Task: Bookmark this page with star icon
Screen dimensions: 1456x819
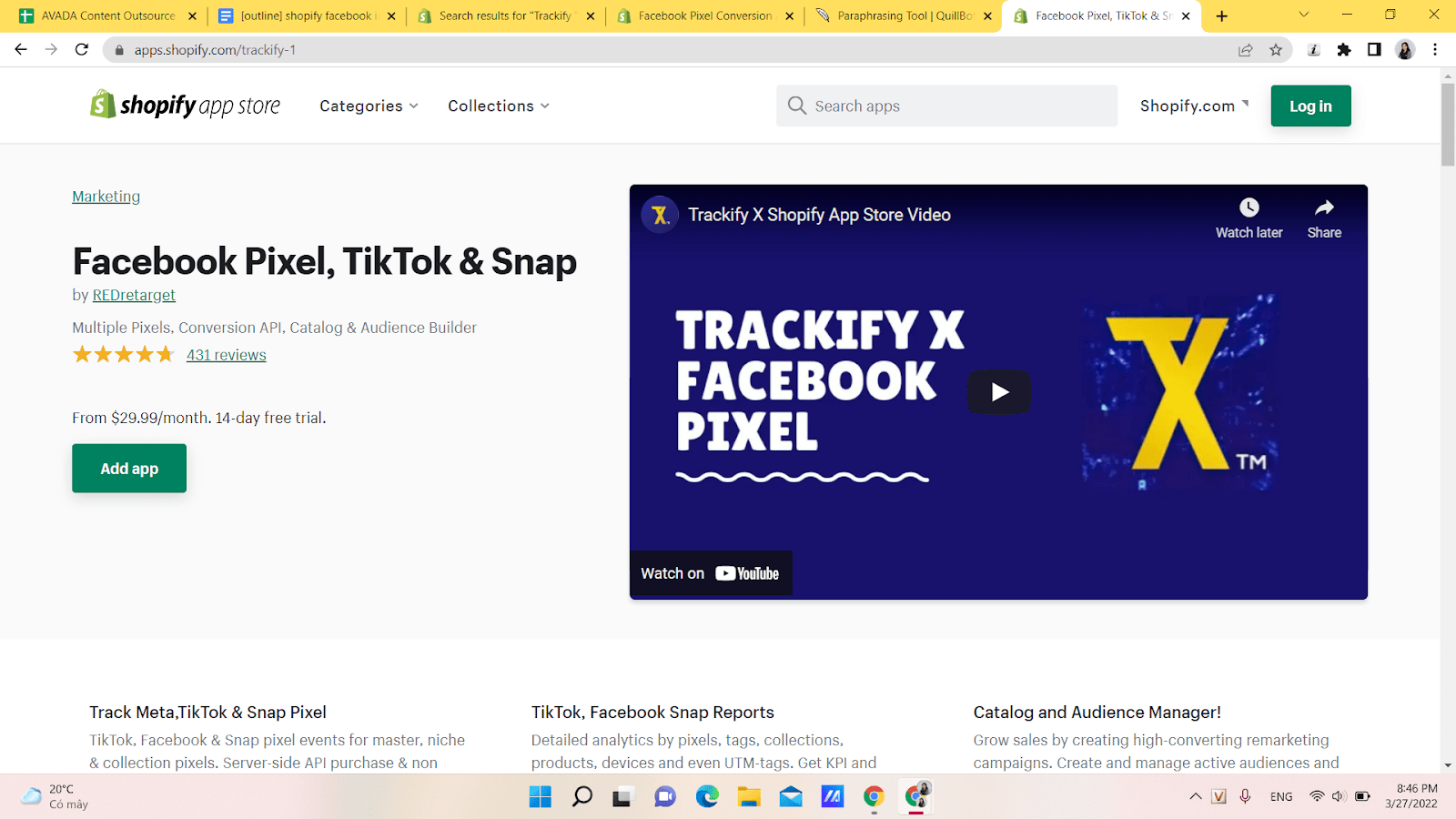Action: pos(1276,50)
